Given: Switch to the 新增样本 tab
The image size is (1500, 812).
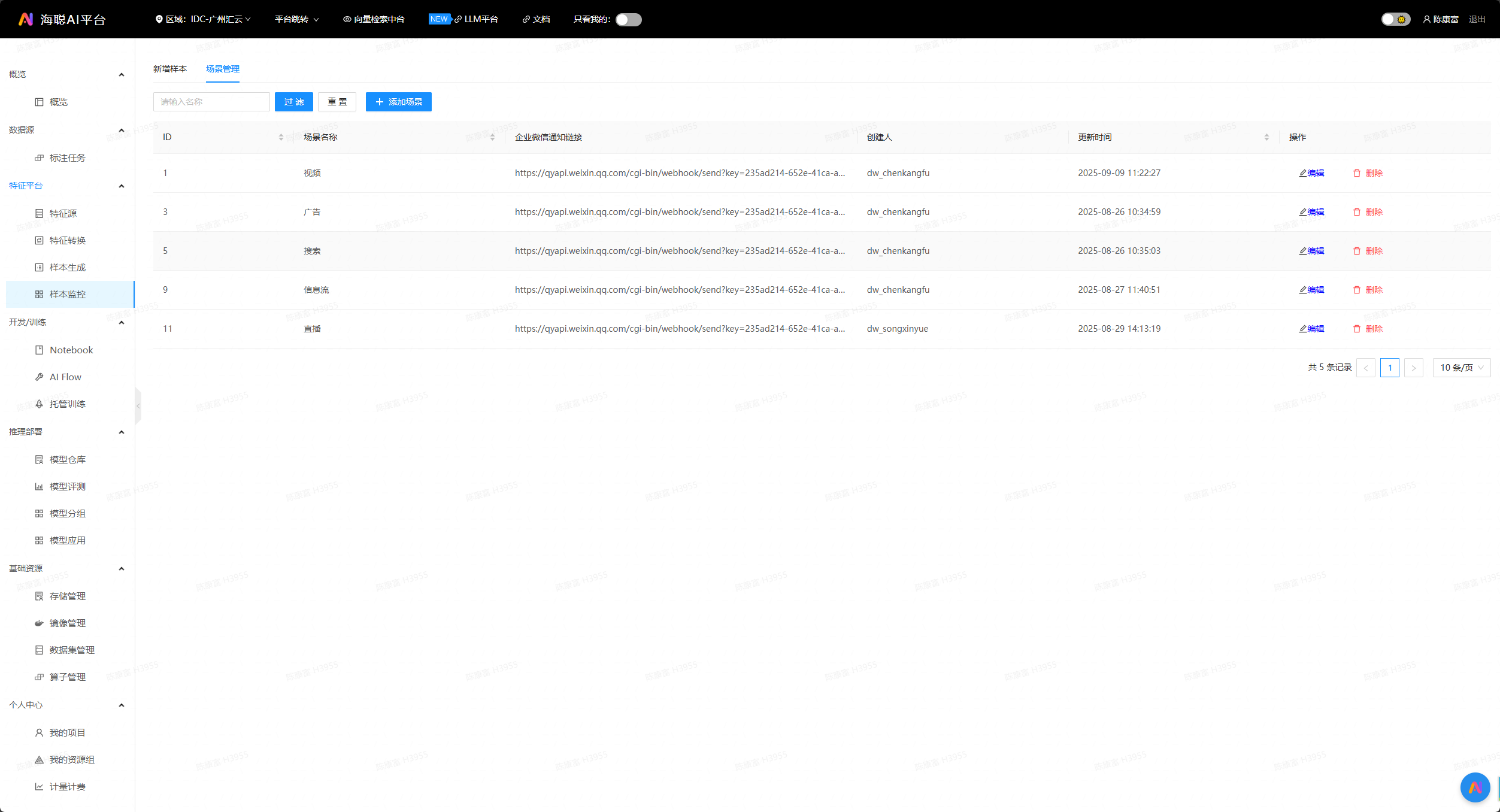Looking at the screenshot, I should click(170, 69).
